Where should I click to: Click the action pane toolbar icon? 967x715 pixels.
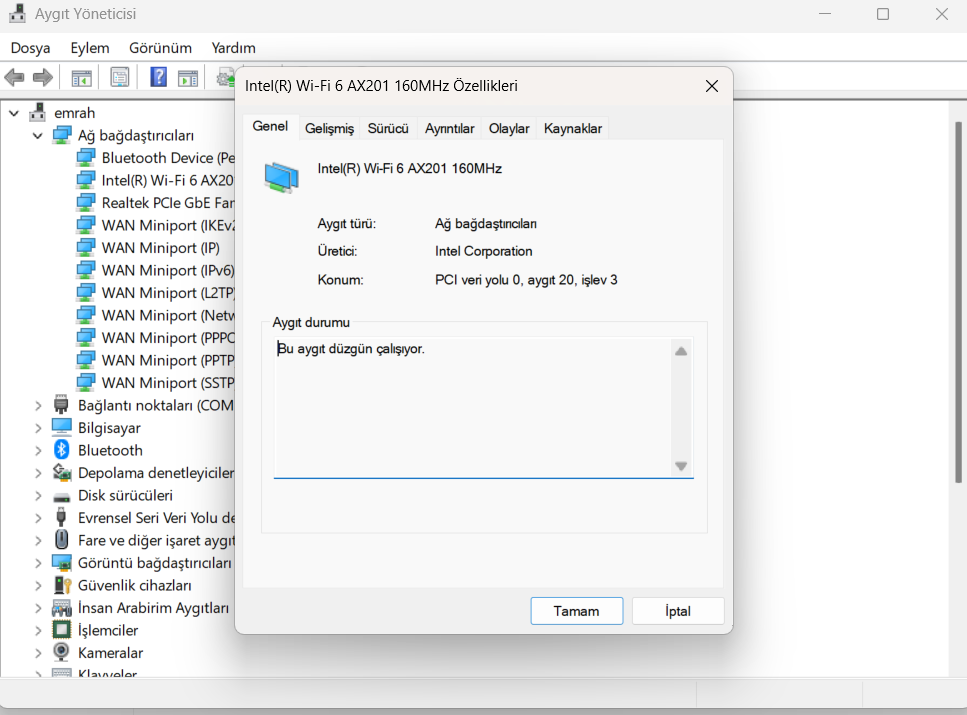[188, 78]
